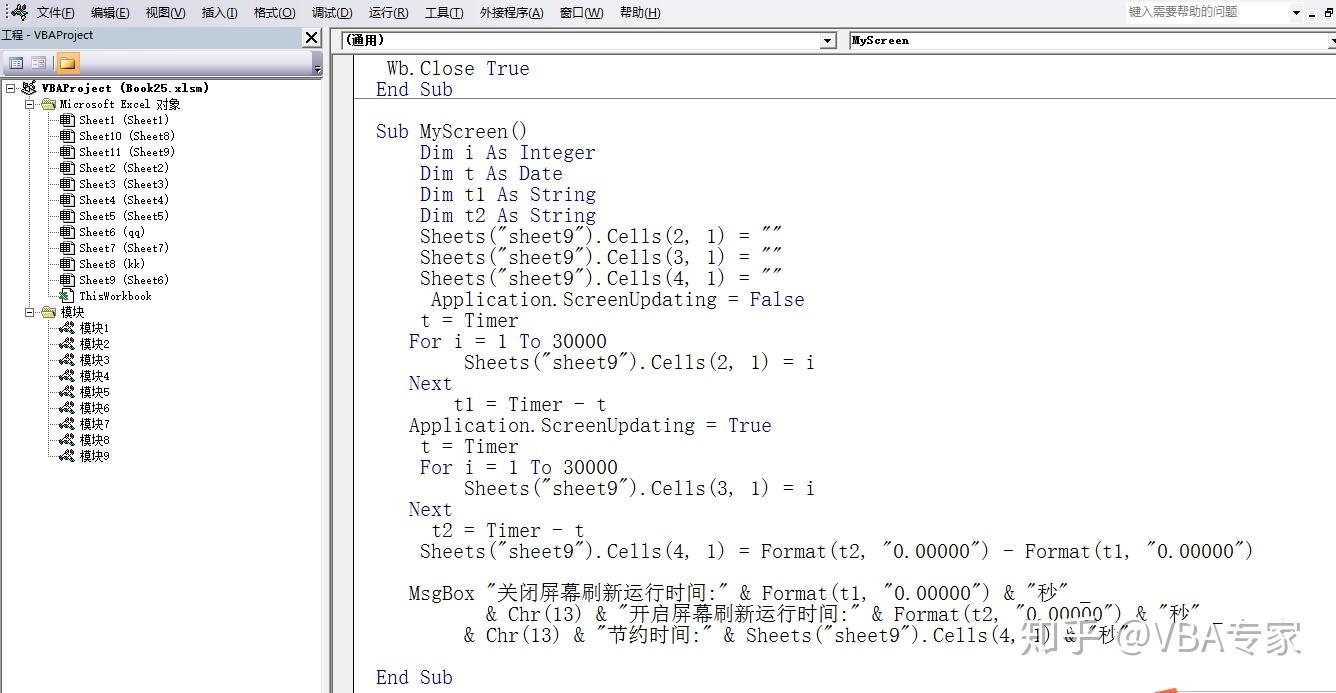Open the 窗口(W) menu
Image resolution: width=1336 pixels, height=693 pixels.
[582, 13]
